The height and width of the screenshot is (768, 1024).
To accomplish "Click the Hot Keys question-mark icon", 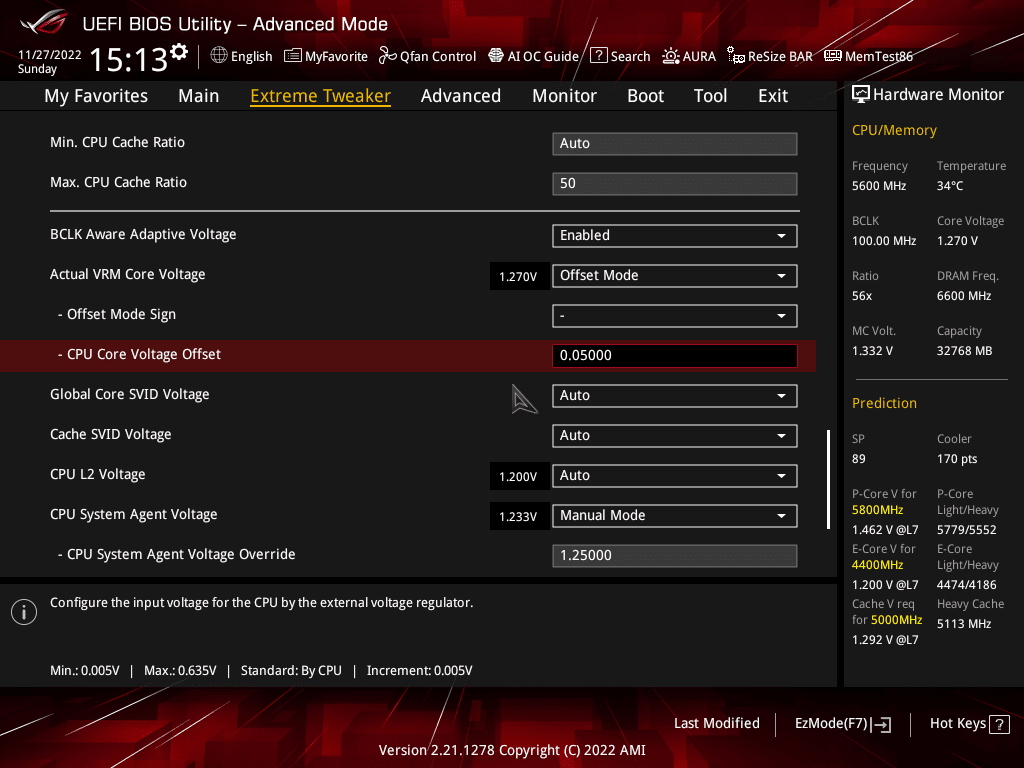I will pos(999,724).
